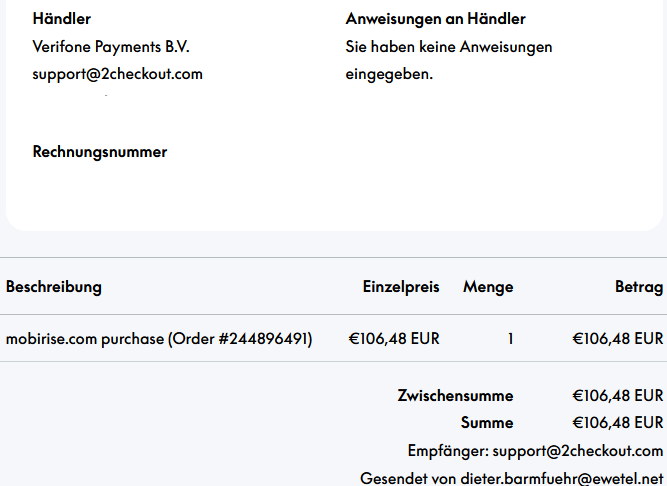
Task: Select the 'Sie haben keine Anweisungen' text
Action: [449, 47]
